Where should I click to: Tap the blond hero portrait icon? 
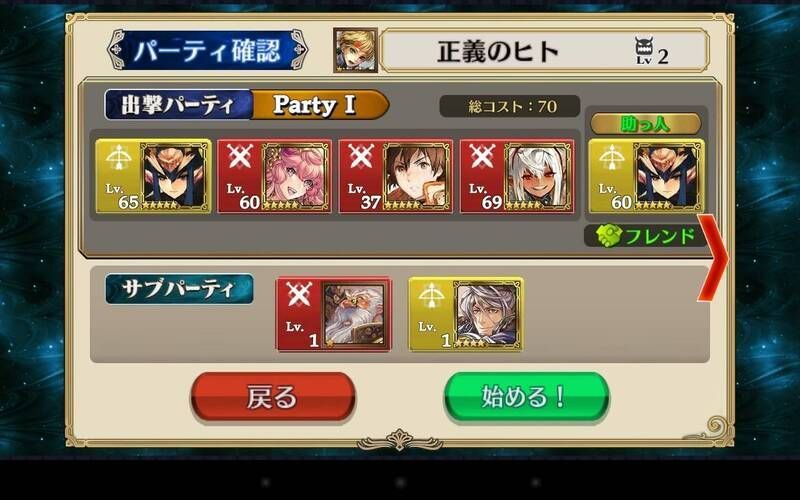(x=356, y=50)
